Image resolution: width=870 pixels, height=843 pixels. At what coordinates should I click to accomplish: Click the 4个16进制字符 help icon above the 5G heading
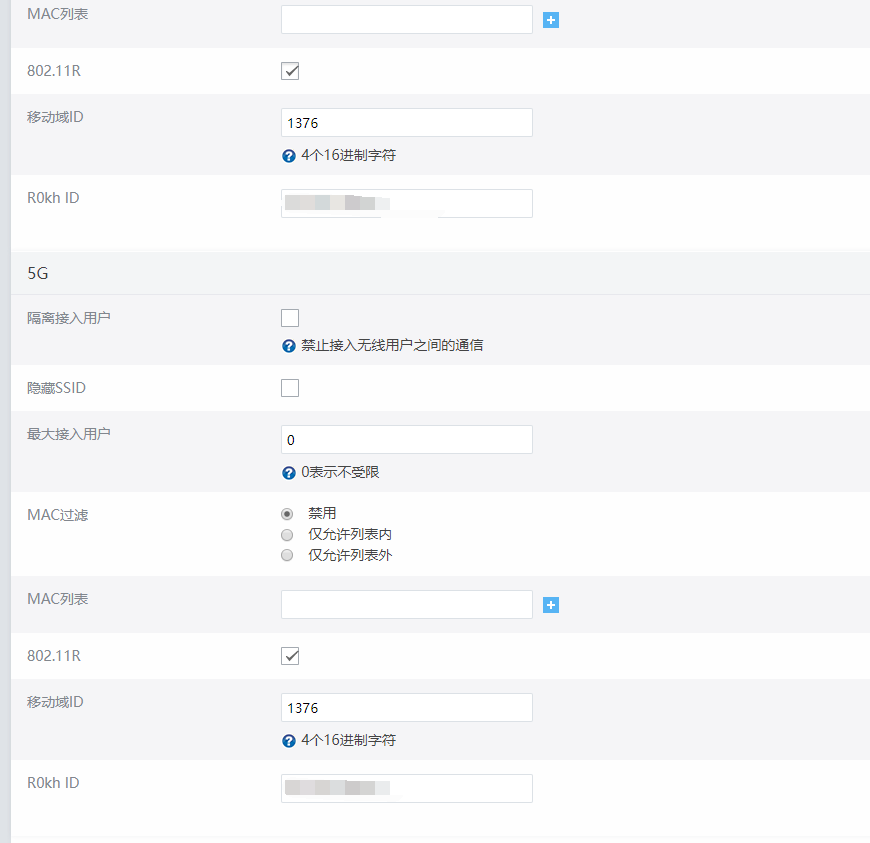[x=289, y=156]
